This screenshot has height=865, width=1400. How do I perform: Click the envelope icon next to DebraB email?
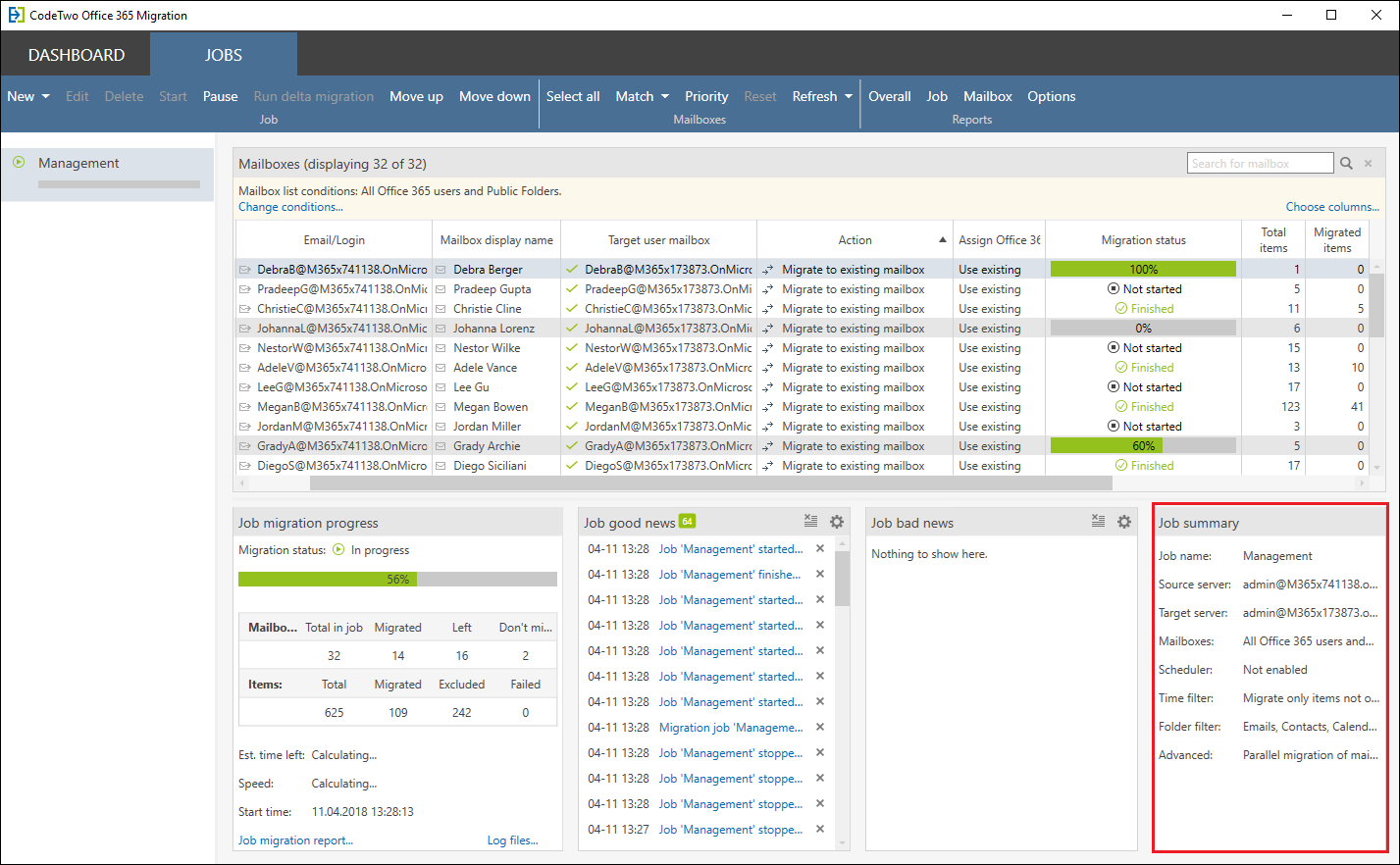[x=245, y=270]
